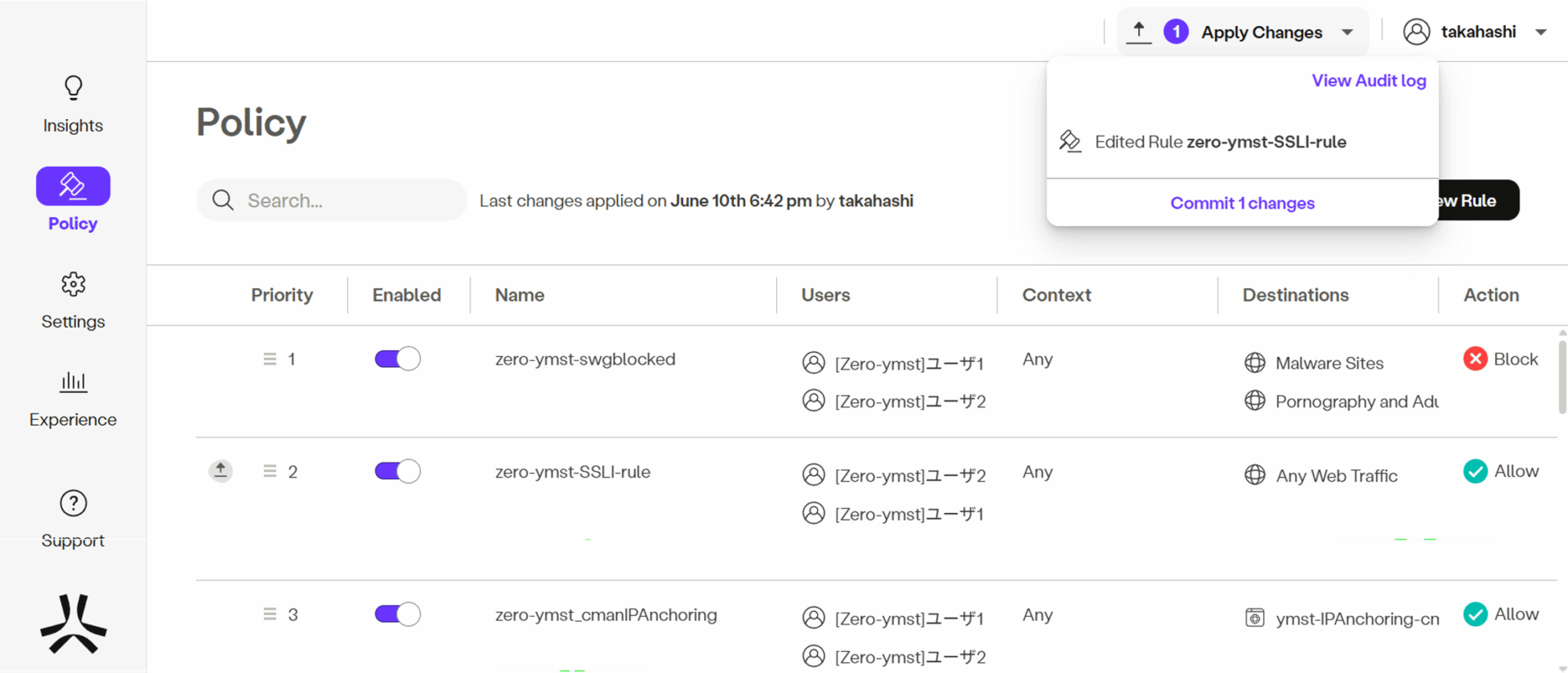Image resolution: width=1568 pixels, height=673 pixels.
Task: Expand the takahashi user menu arrow
Action: click(x=1541, y=32)
